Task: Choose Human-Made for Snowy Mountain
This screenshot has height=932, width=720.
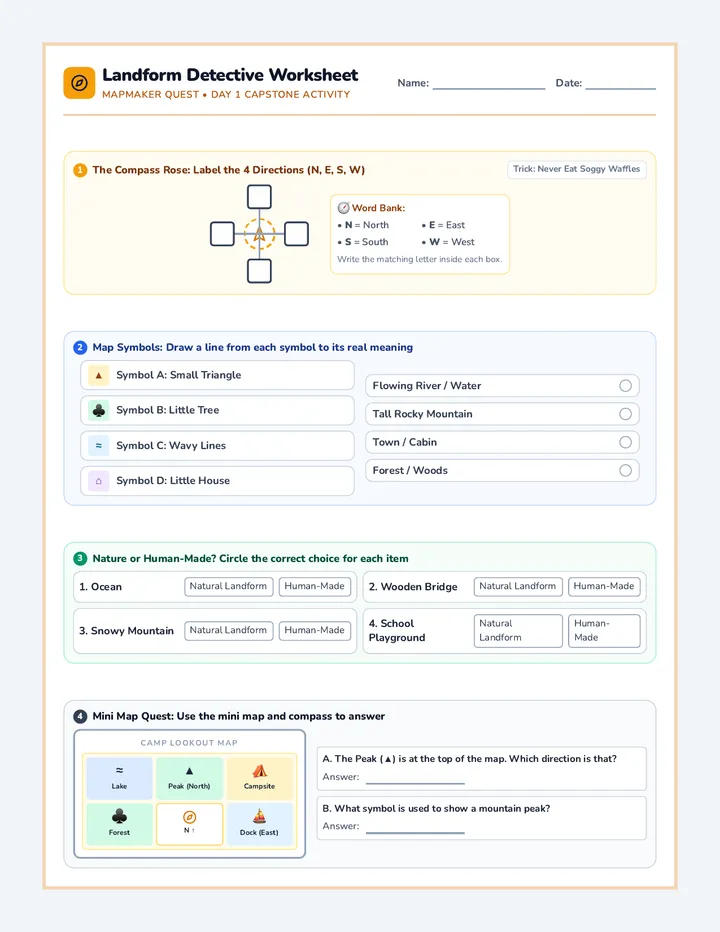Action: 315,631
